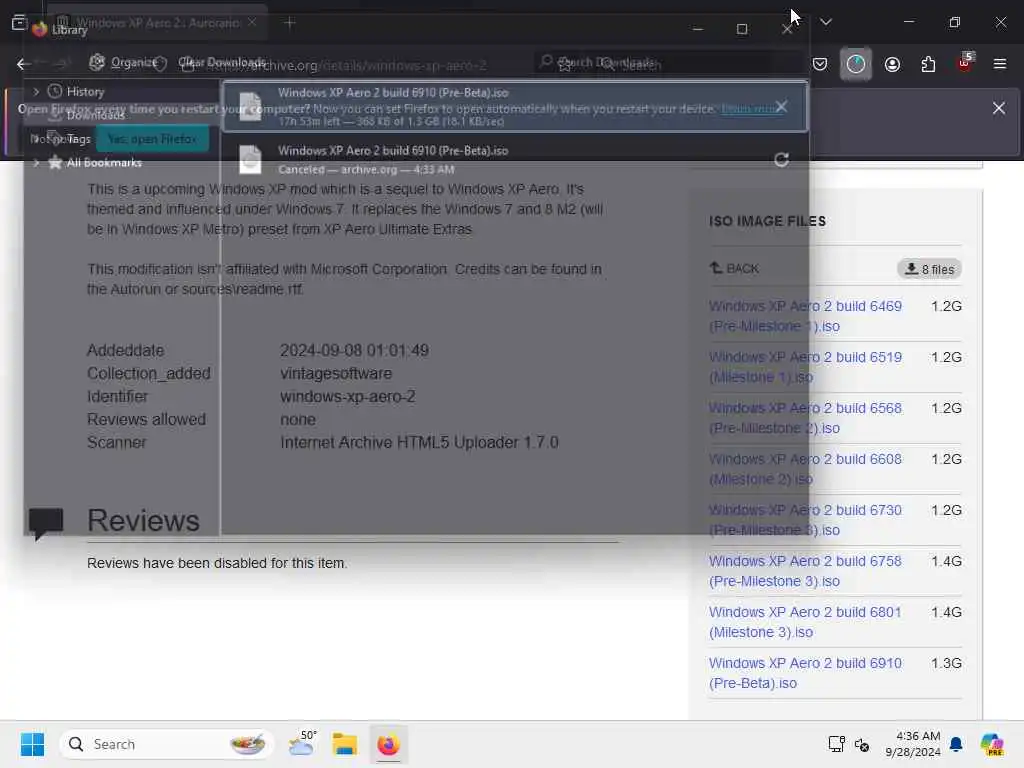
Task: Maximize the Library window
Action: coord(742,29)
